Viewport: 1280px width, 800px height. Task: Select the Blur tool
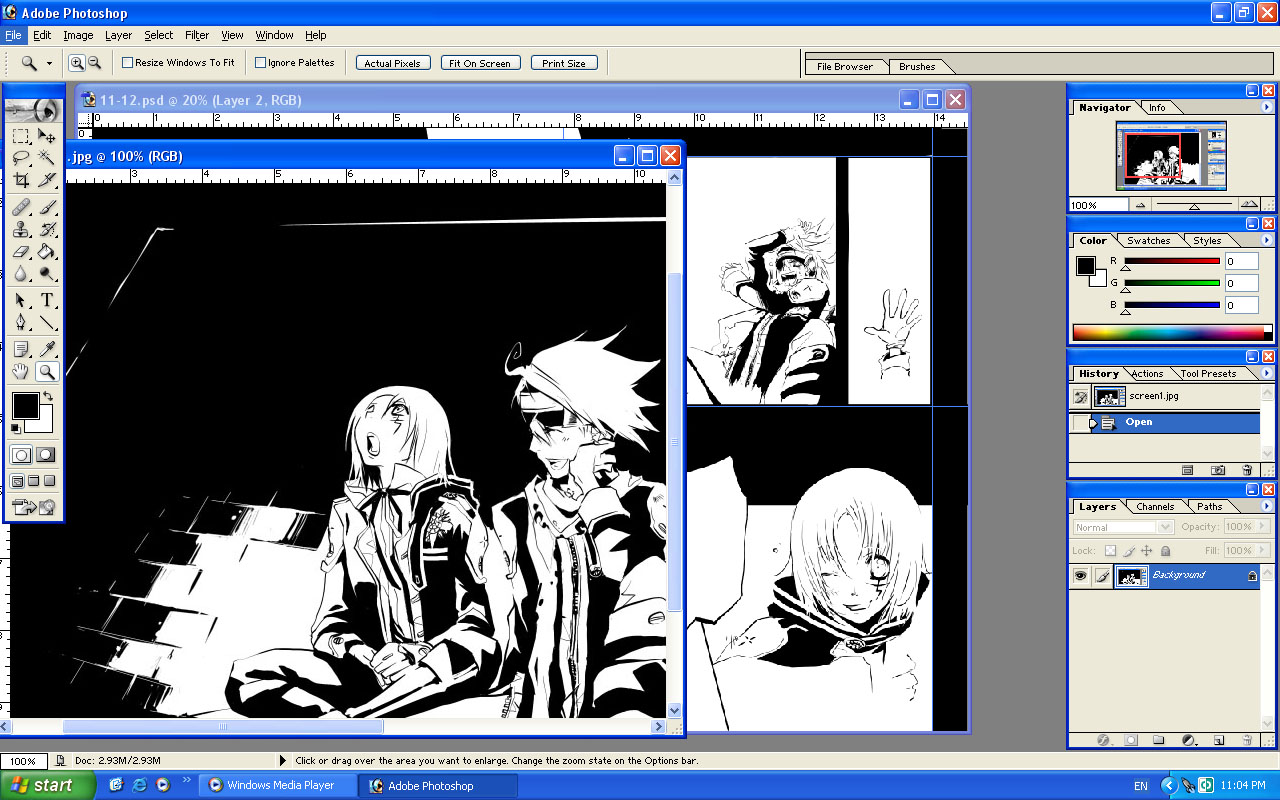[x=21, y=273]
